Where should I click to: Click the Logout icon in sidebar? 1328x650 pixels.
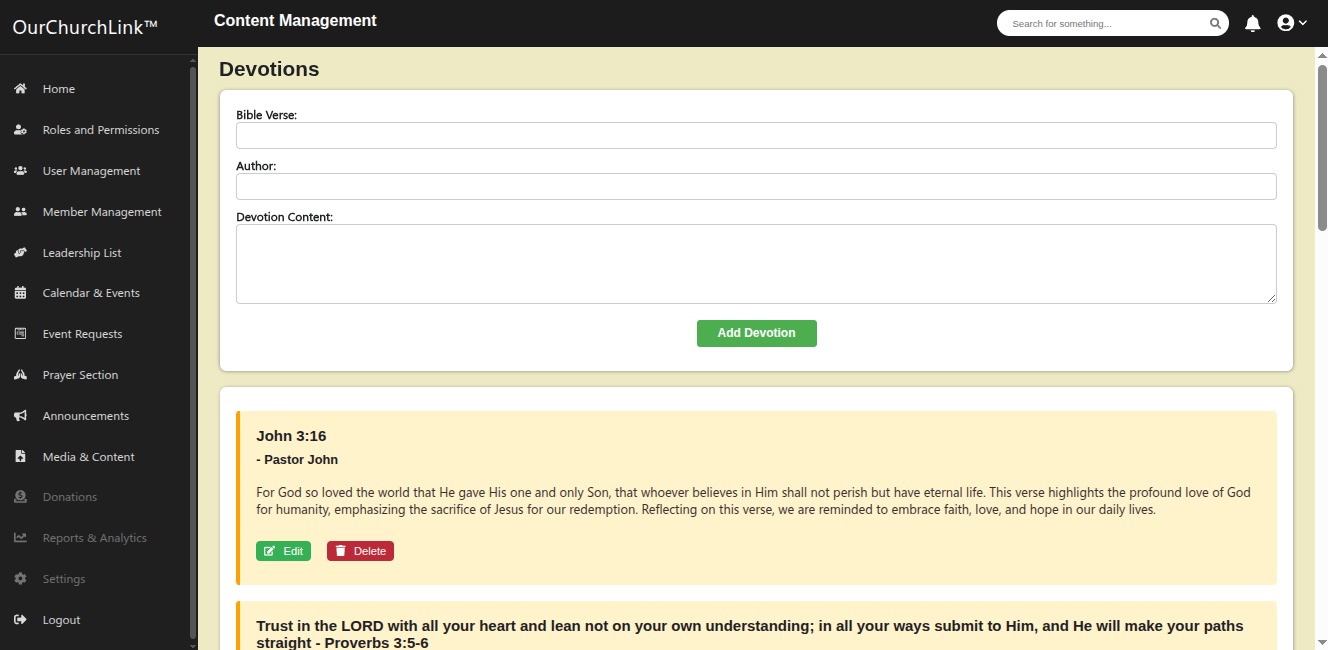click(20, 620)
